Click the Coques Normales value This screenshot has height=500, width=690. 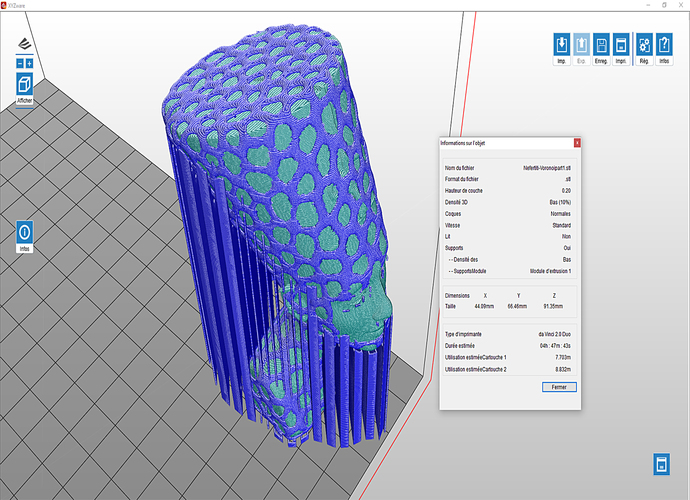pyautogui.click(x=561, y=213)
